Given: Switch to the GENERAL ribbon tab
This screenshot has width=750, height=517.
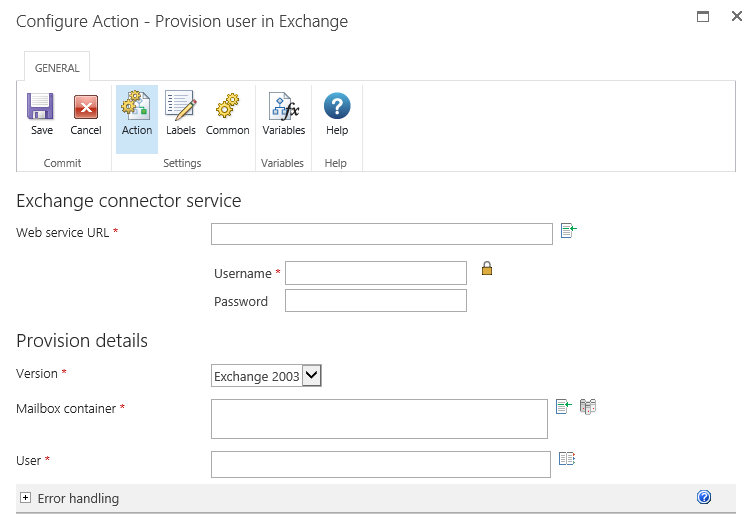Looking at the screenshot, I should [x=57, y=68].
